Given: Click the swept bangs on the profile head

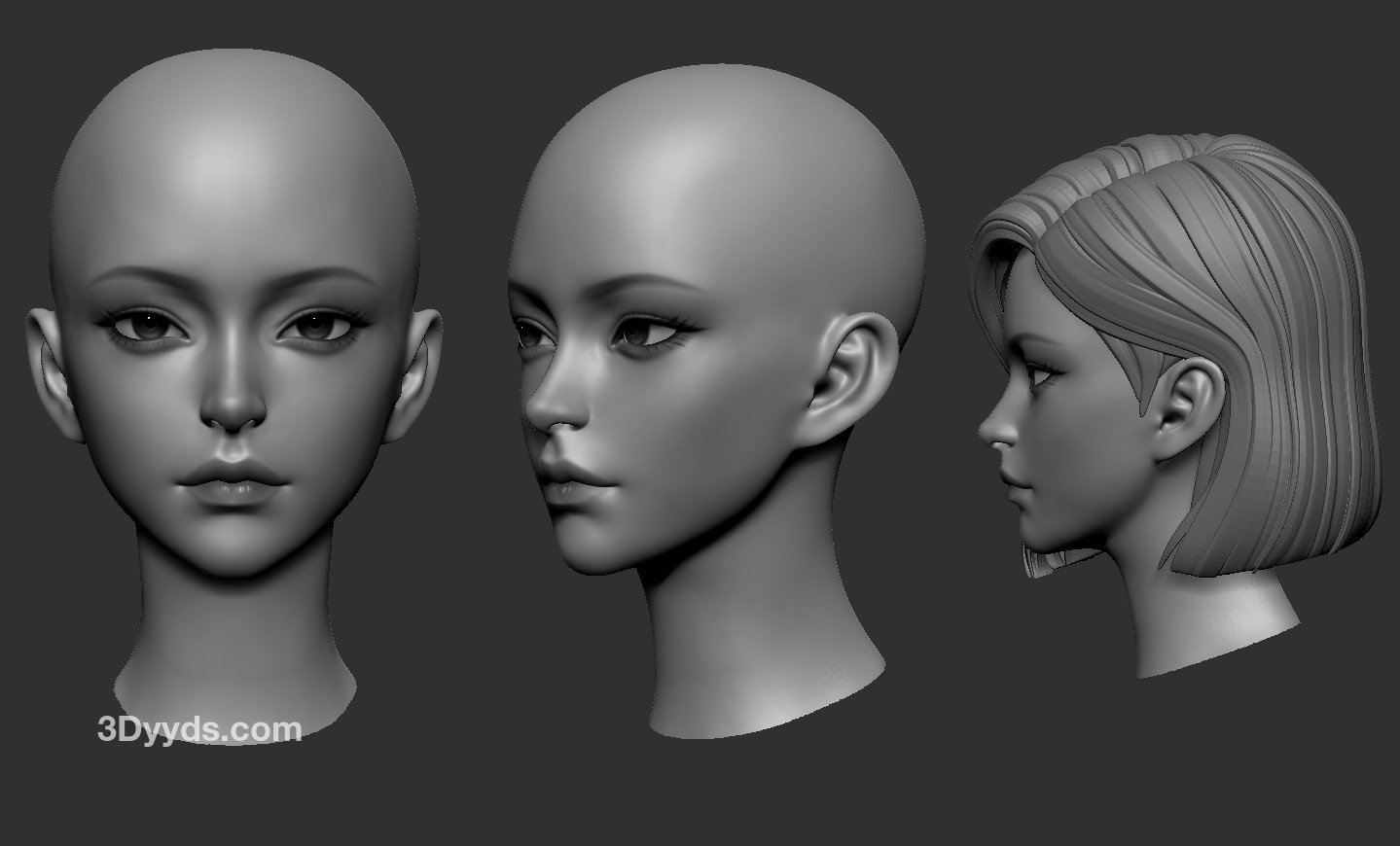Looking at the screenshot, I should coord(1022,243).
